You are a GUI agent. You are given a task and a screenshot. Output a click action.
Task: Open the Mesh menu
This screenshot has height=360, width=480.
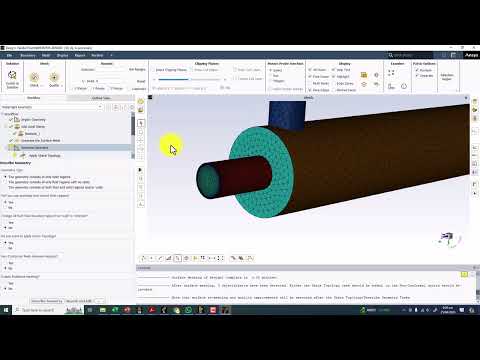[46, 55]
